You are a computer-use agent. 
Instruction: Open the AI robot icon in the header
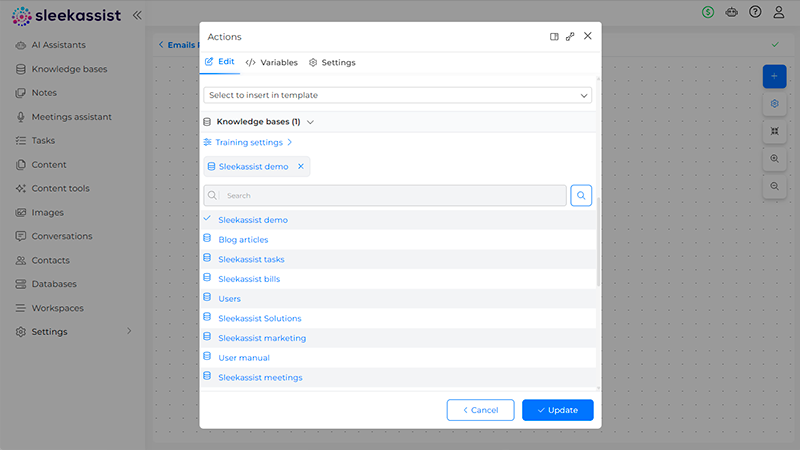732,12
